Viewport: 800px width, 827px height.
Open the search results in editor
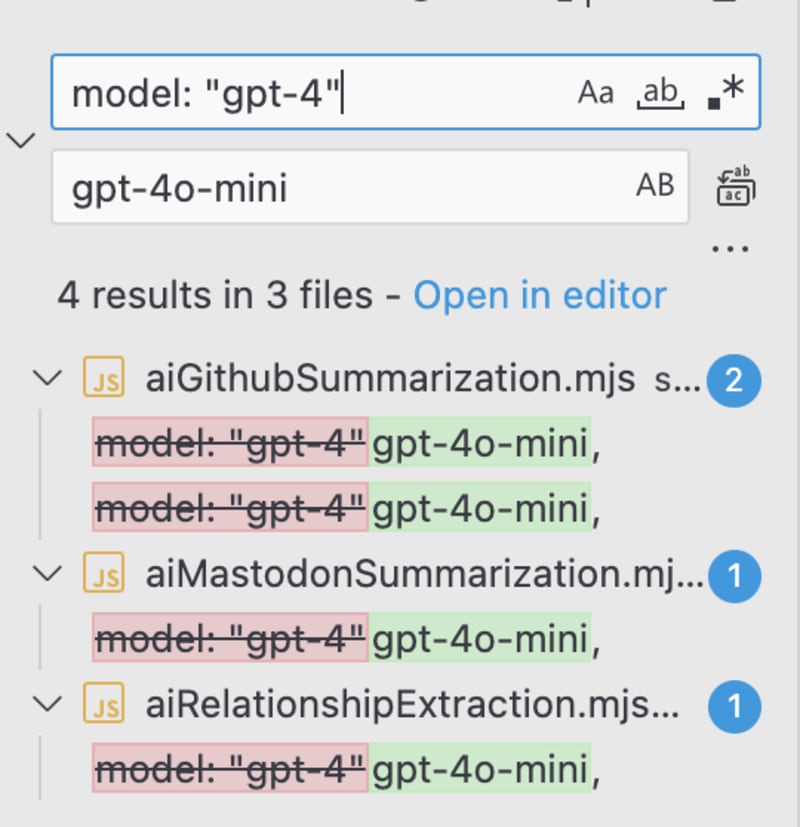pyautogui.click(x=540, y=295)
